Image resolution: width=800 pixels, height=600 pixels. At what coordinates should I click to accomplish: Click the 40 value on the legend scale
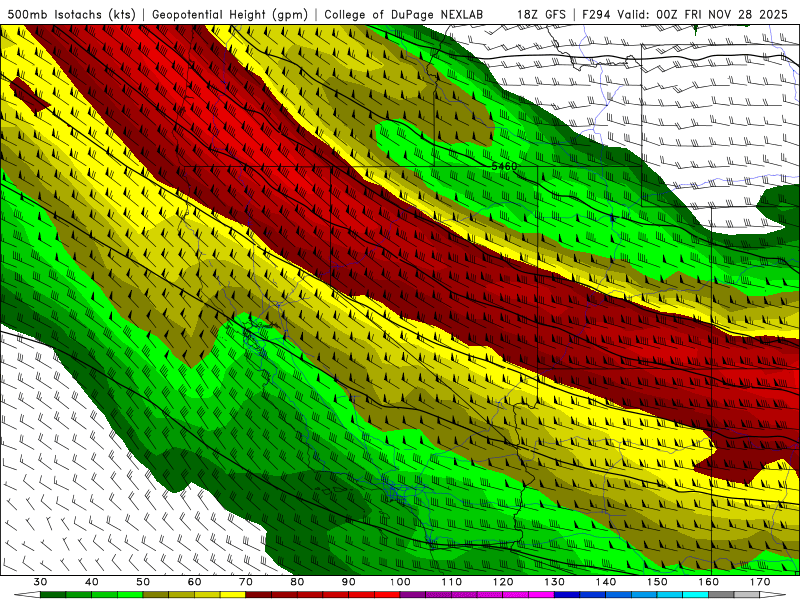(x=91, y=582)
